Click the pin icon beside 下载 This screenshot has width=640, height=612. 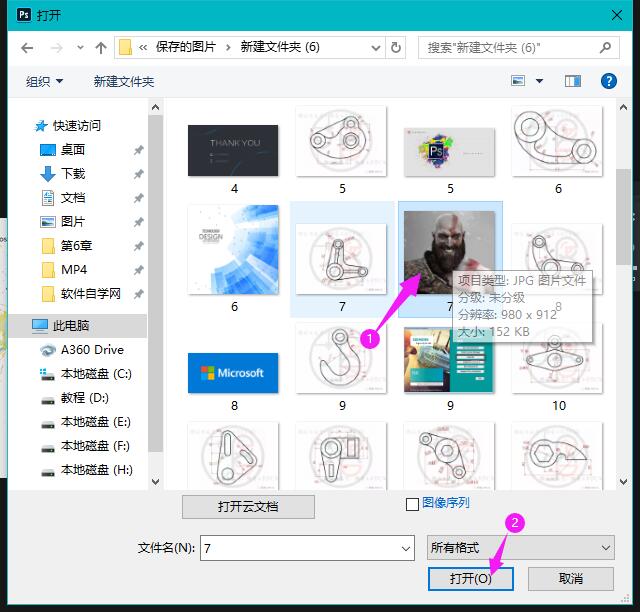138,174
